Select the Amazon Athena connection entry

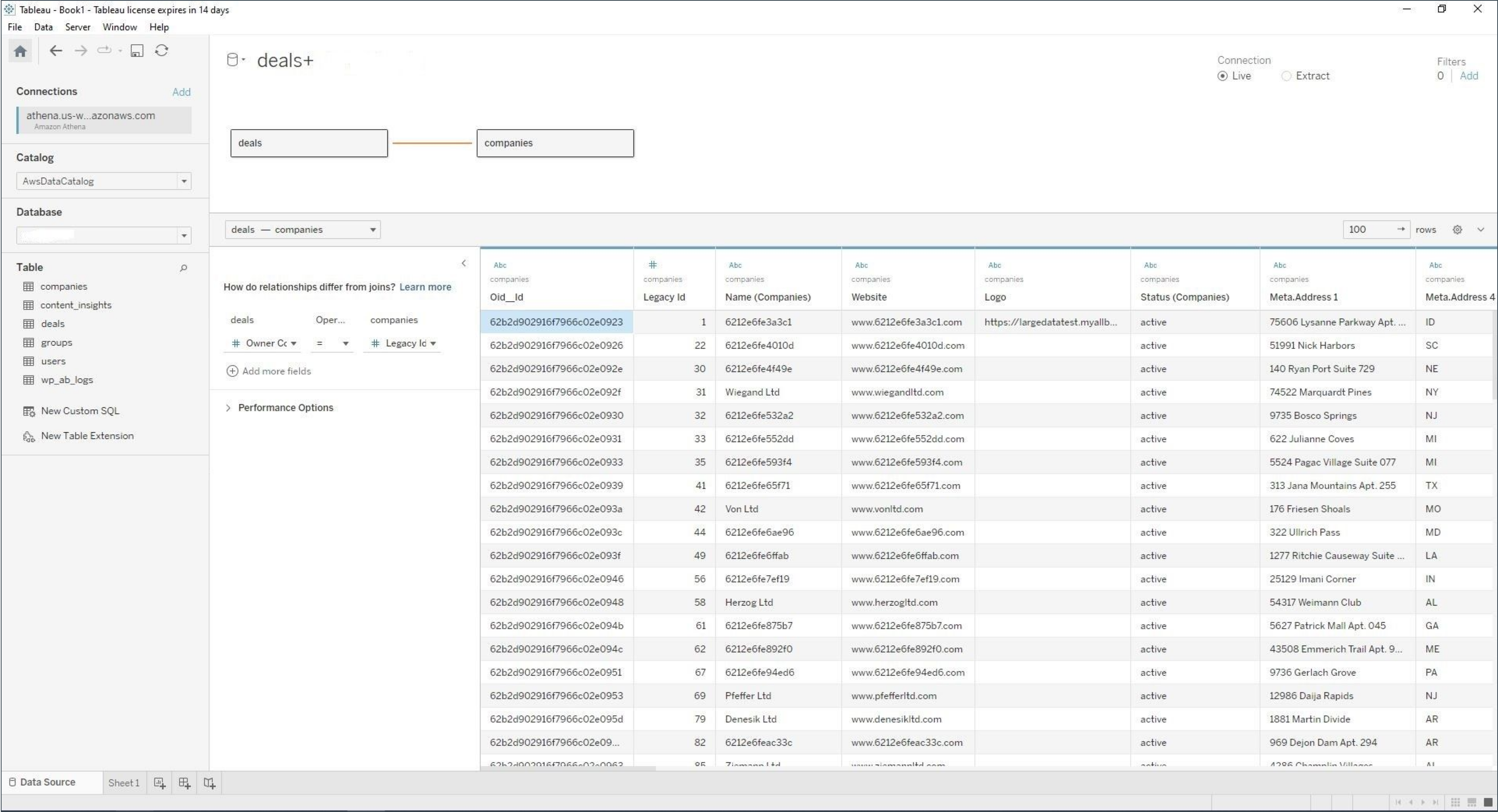[x=104, y=120]
